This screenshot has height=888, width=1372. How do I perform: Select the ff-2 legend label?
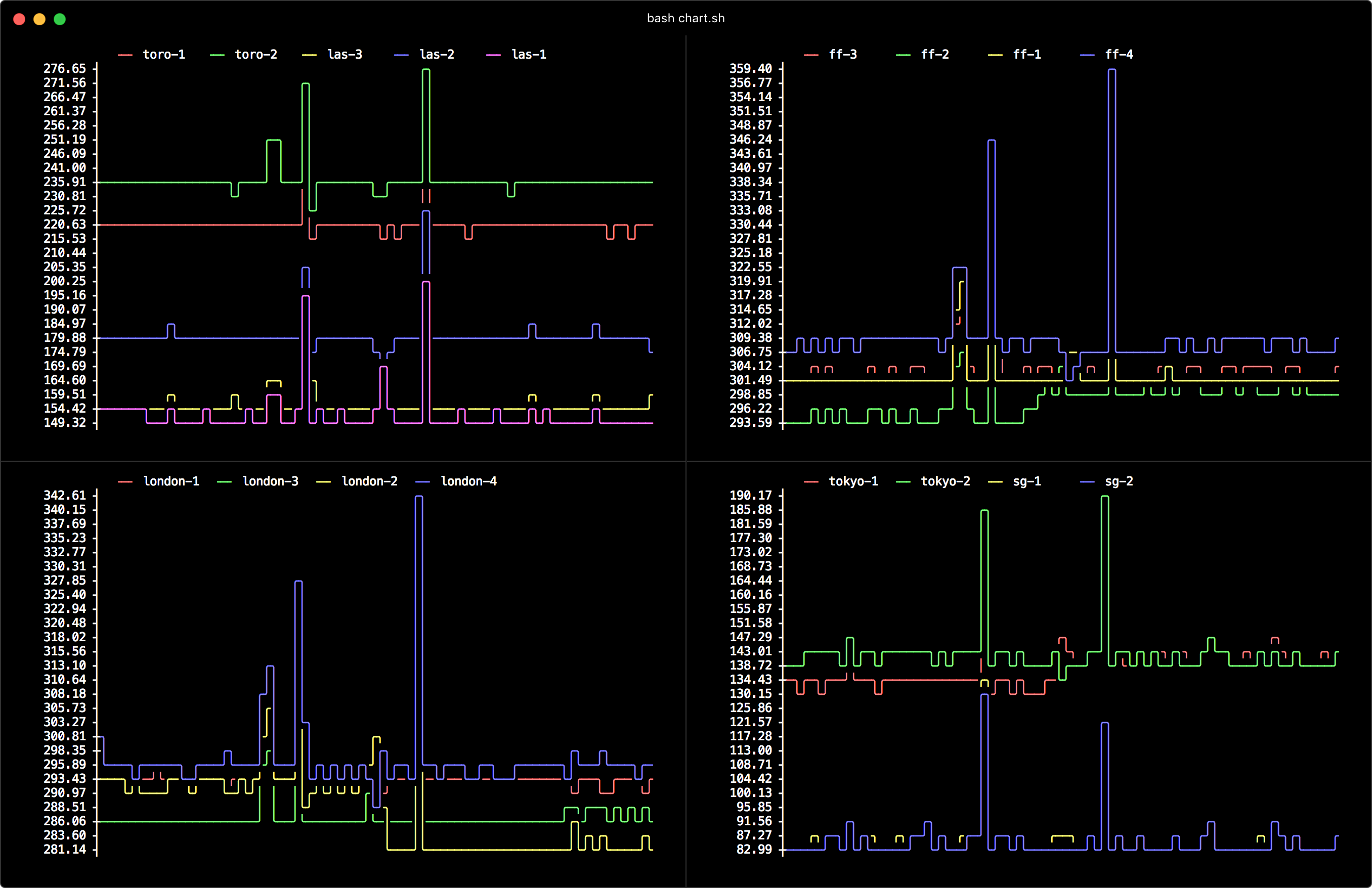click(x=935, y=54)
